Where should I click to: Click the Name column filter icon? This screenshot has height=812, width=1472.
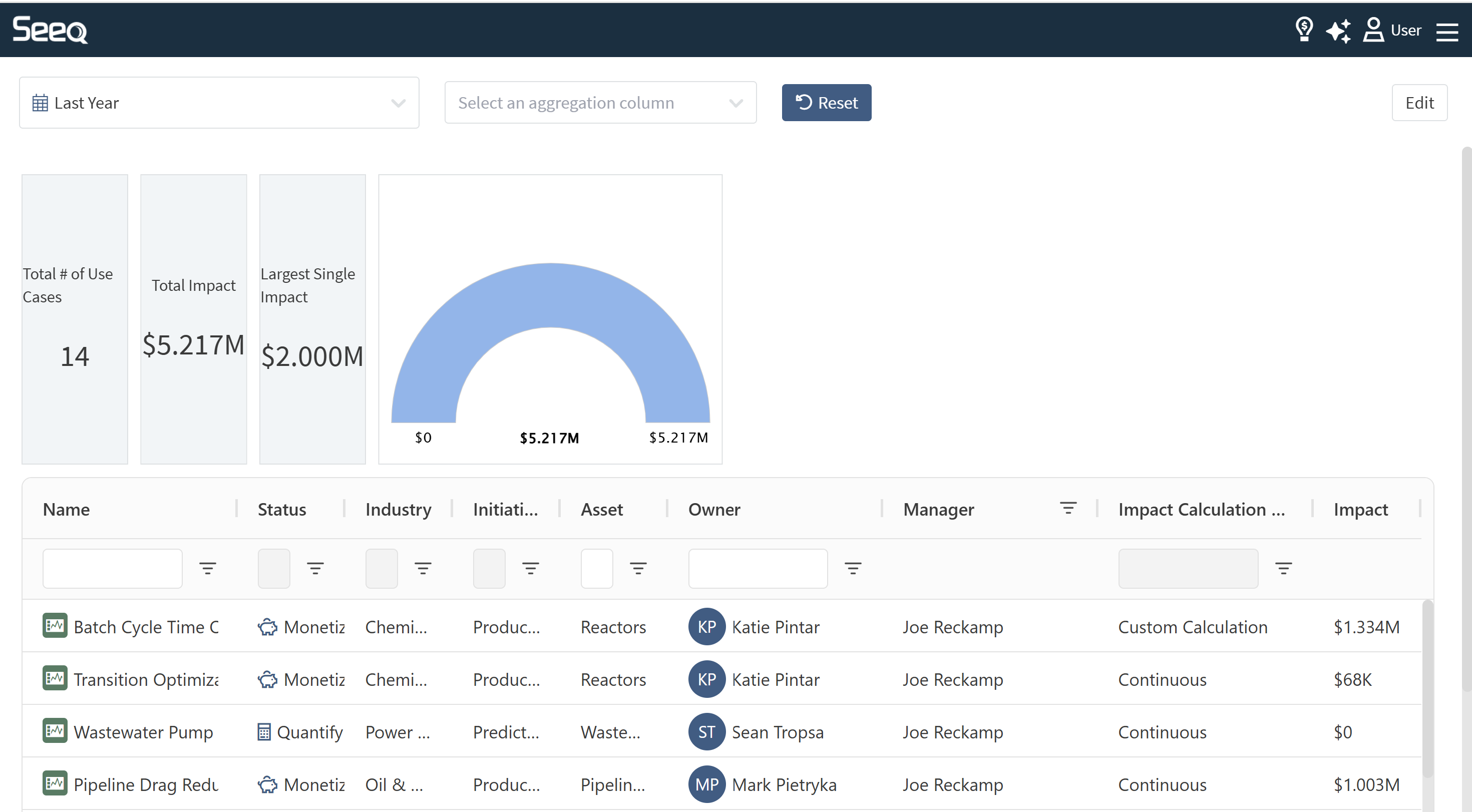click(207, 568)
